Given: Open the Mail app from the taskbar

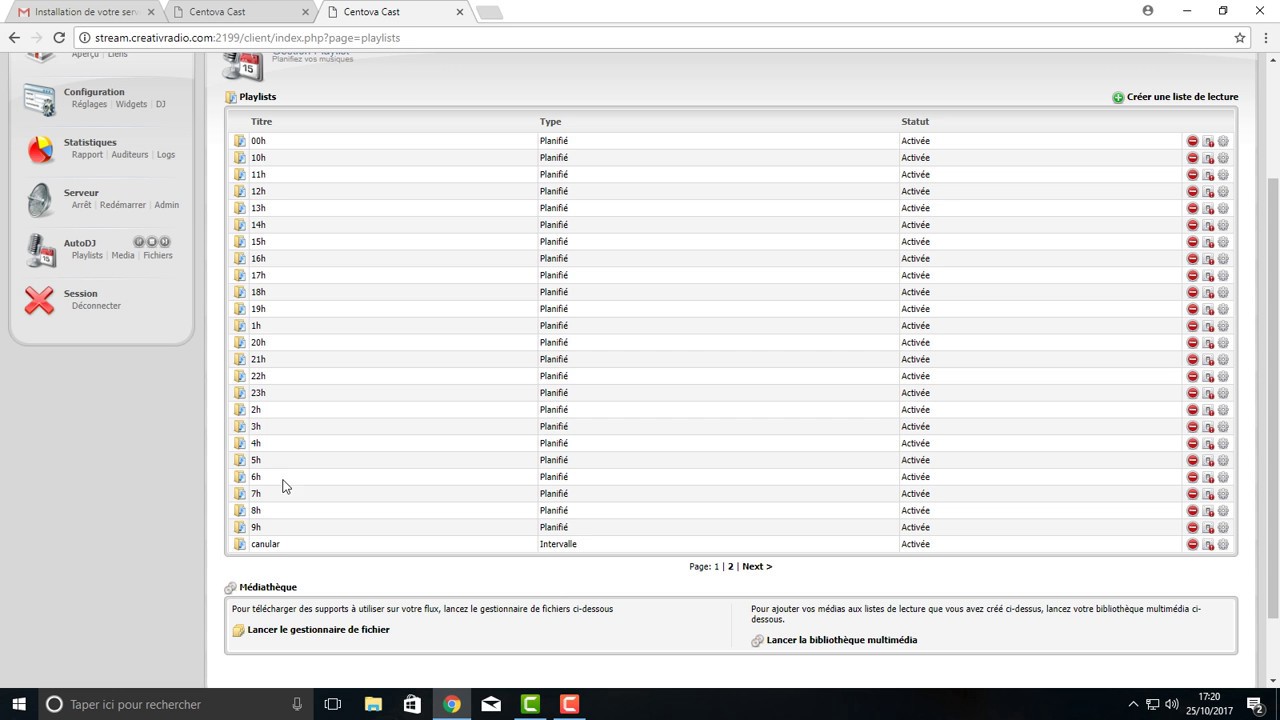Looking at the screenshot, I should pyautogui.click(x=491, y=704).
